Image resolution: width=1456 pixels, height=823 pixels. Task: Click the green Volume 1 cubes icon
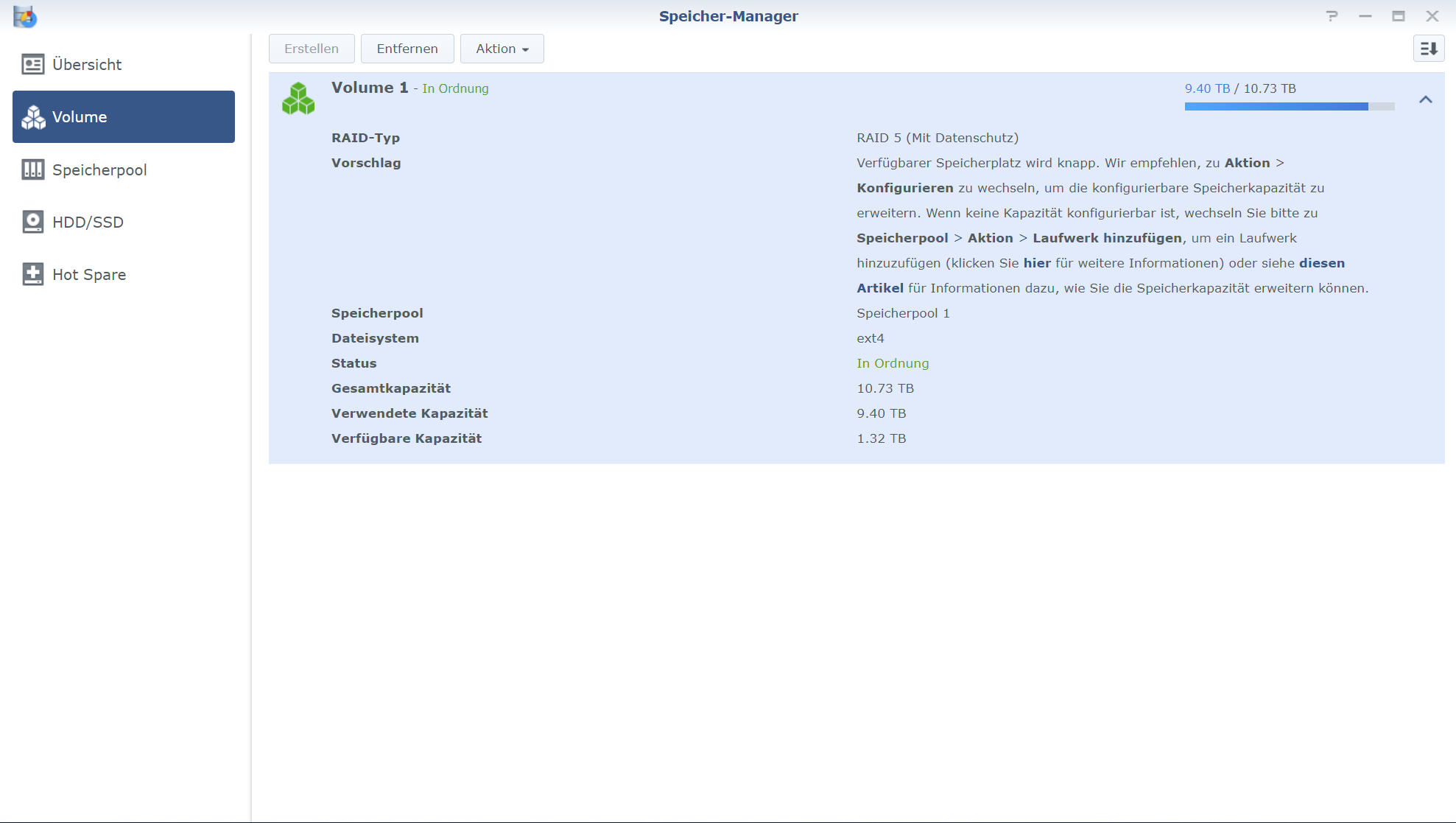298,99
